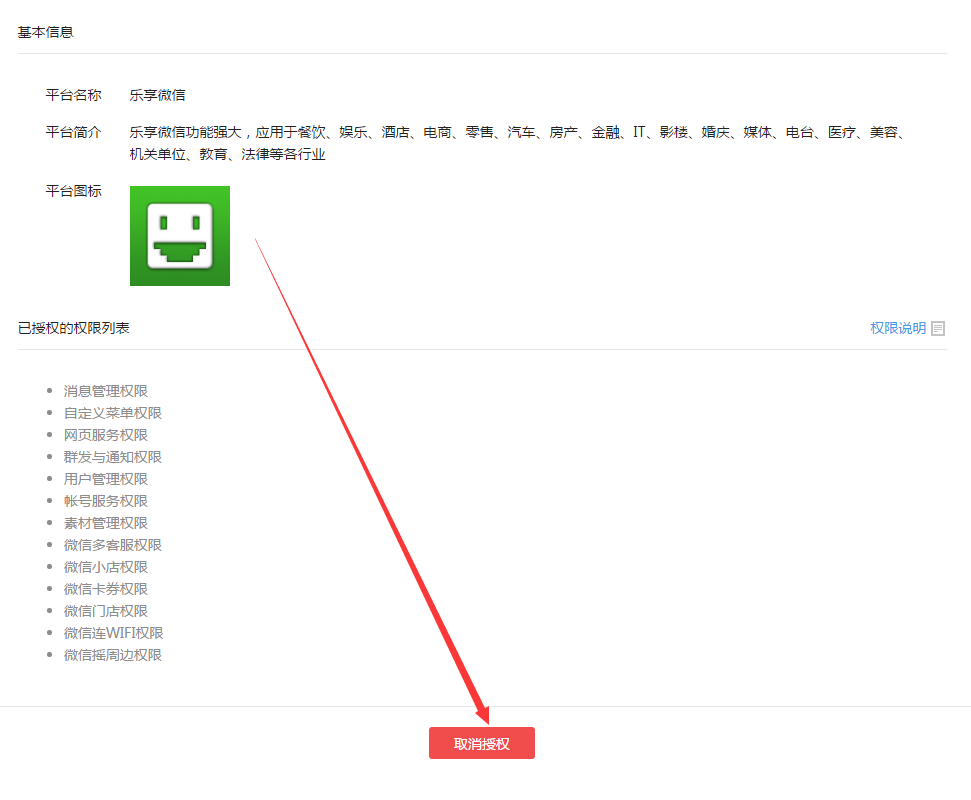Click the document icon beside 权限说明
Image resolution: width=971 pixels, height=800 pixels.
938,328
